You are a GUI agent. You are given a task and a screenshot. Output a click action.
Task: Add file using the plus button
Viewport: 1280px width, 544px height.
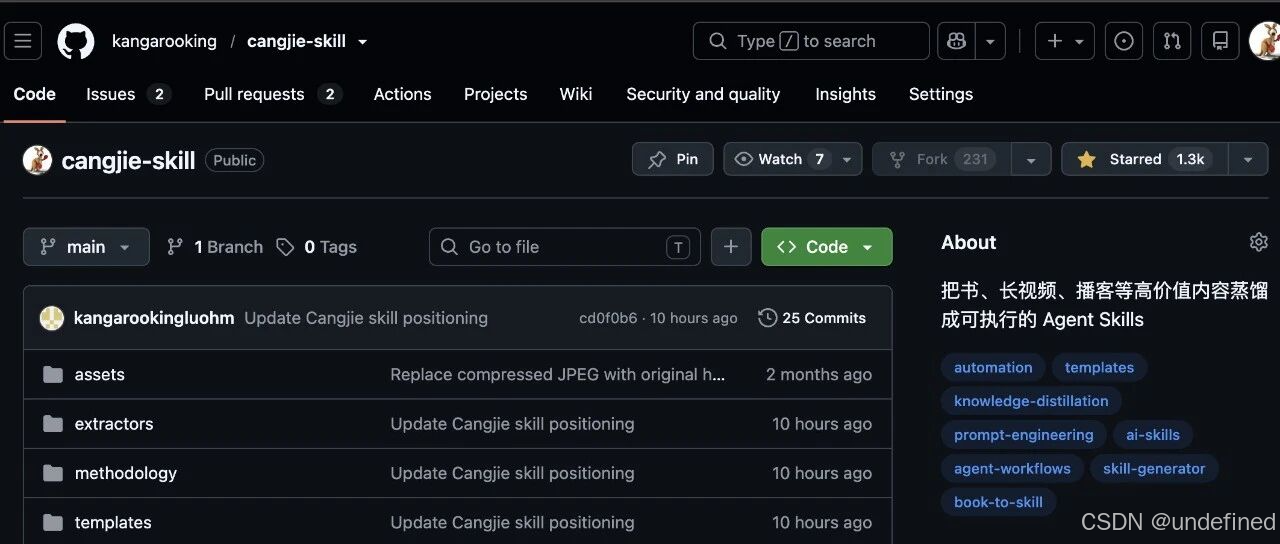[x=731, y=247]
